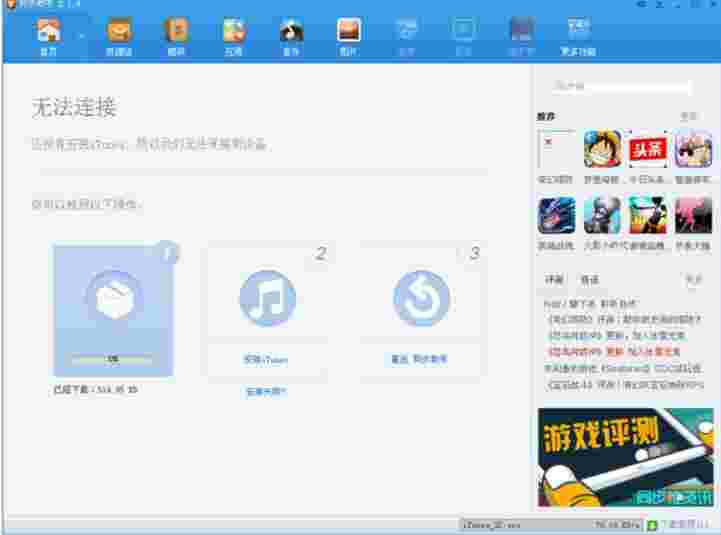Open the straw-hat pirate game app icon

(602, 149)
